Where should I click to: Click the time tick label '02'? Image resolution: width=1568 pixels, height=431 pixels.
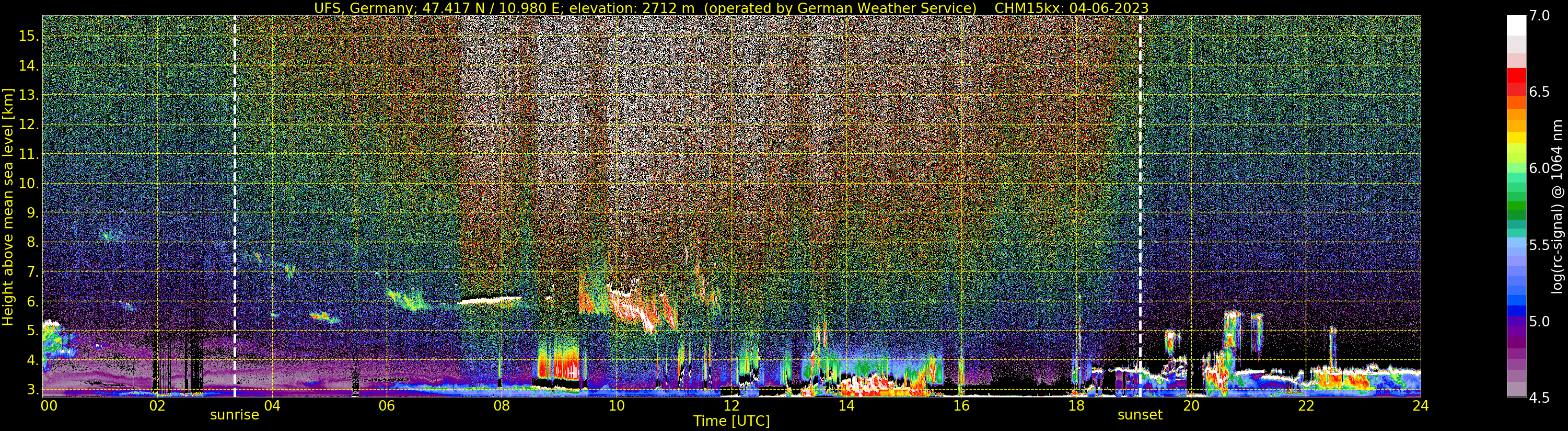click(157, 406)
